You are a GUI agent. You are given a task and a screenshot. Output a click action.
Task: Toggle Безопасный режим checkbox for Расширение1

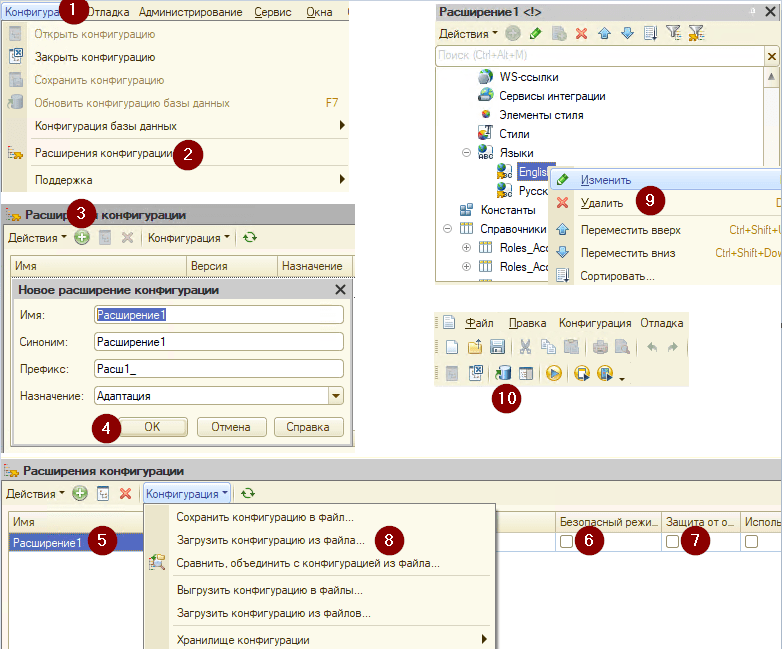566,541
